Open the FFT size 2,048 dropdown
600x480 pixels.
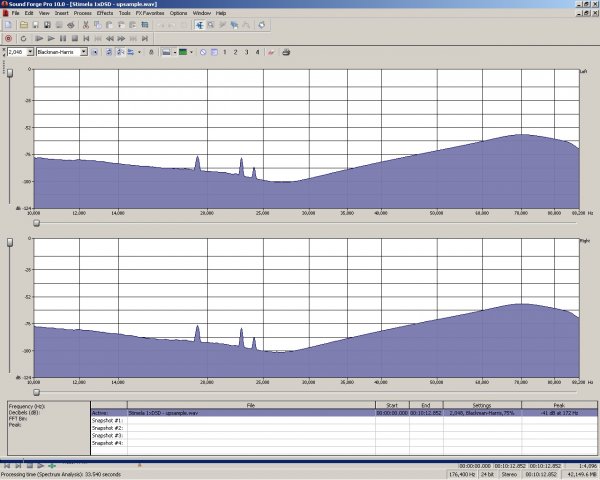(31, 51)
